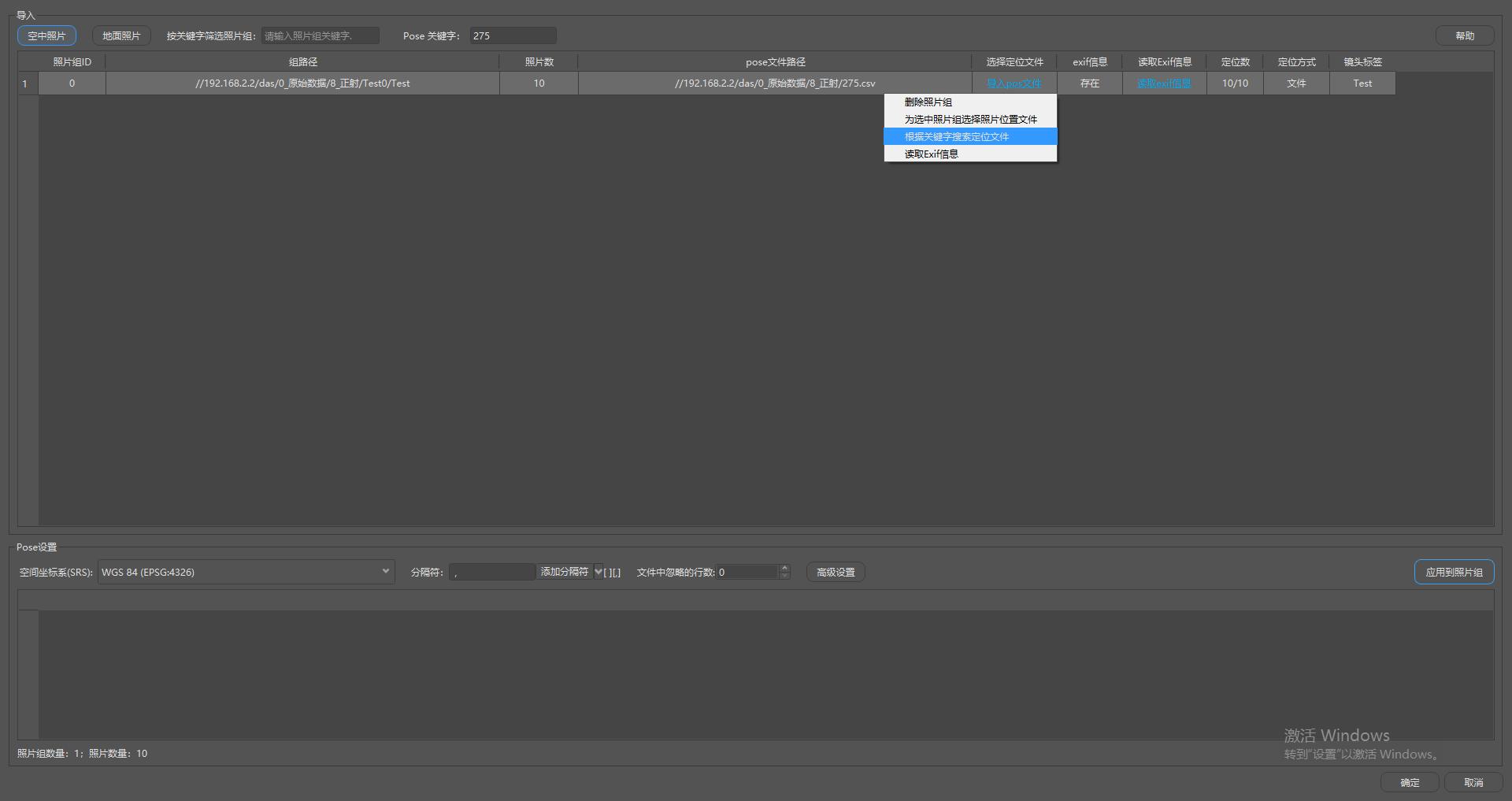Open 高级设置 advanced settings
The width and height of the screenshot is (1512, 801).
pyautogui.click(x=836, y=572)
